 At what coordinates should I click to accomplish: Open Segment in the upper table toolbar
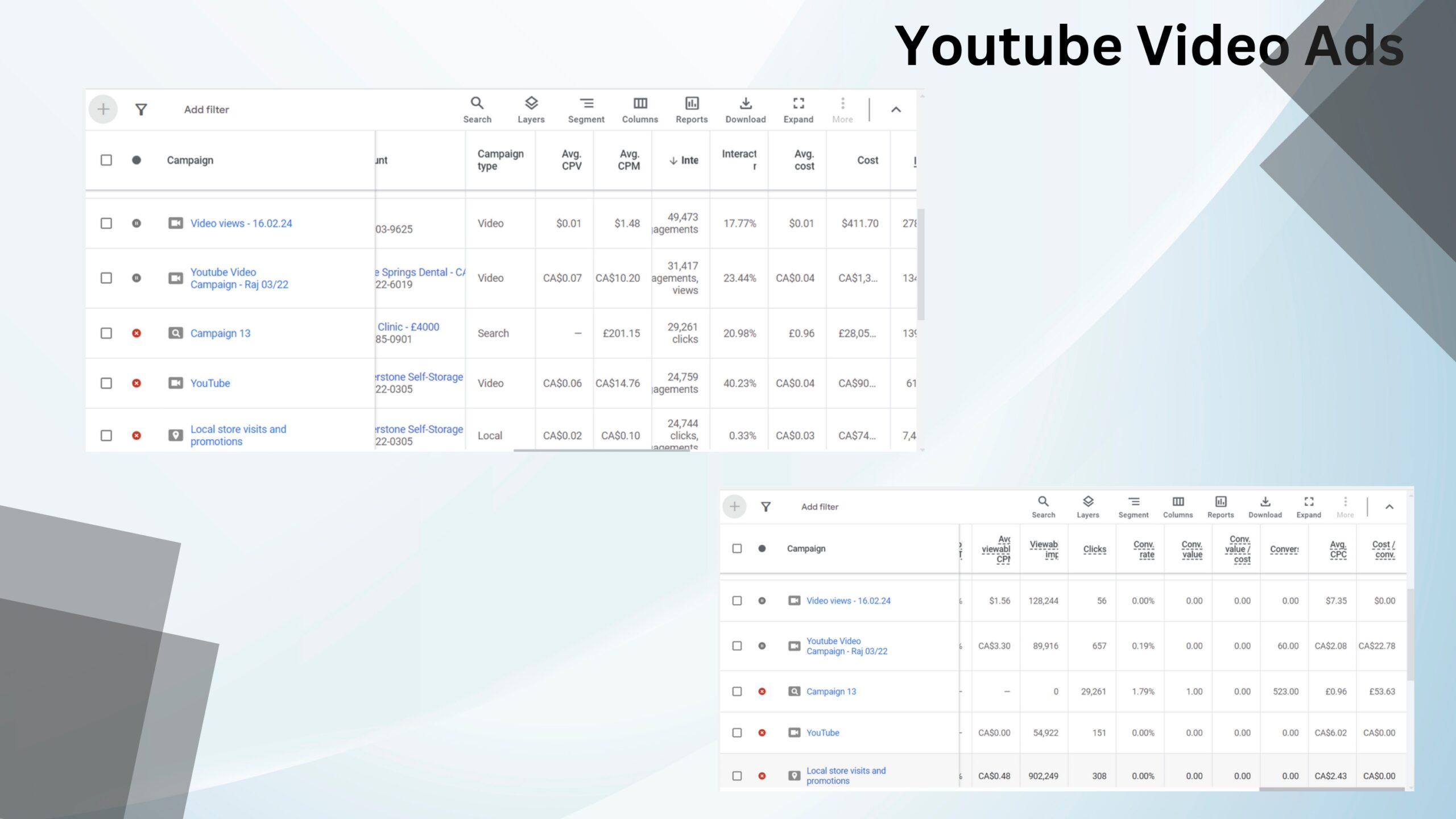[586, 110]
